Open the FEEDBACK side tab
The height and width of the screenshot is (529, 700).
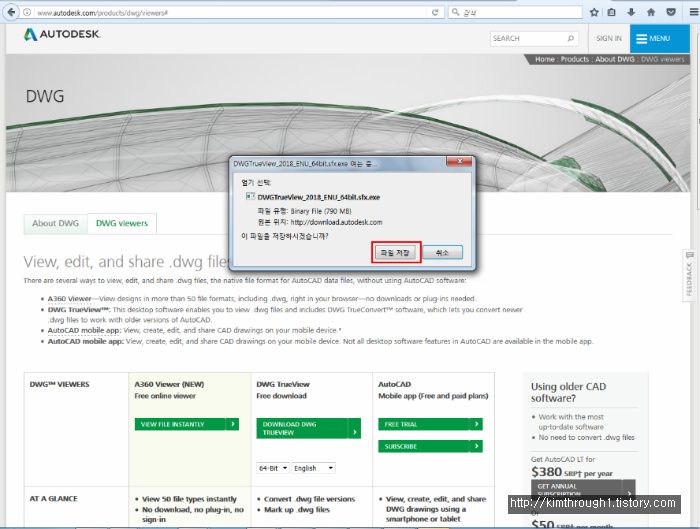pos(689,276)
